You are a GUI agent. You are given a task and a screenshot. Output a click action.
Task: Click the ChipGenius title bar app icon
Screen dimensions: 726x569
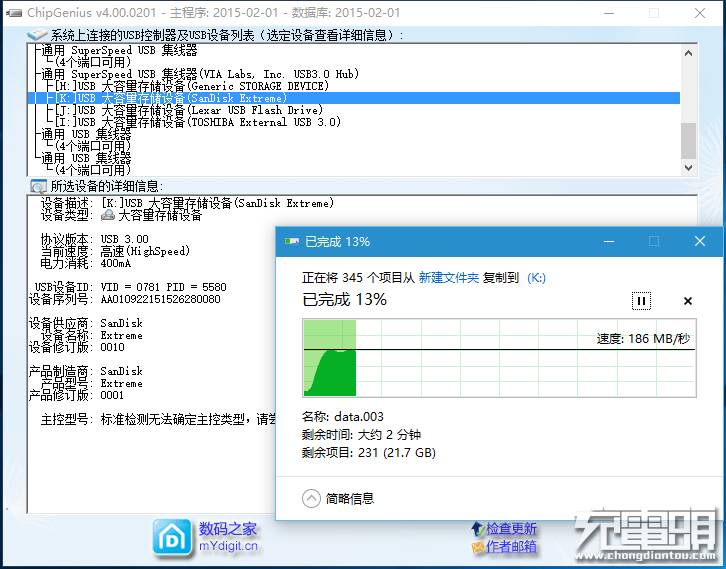point(14,13)
